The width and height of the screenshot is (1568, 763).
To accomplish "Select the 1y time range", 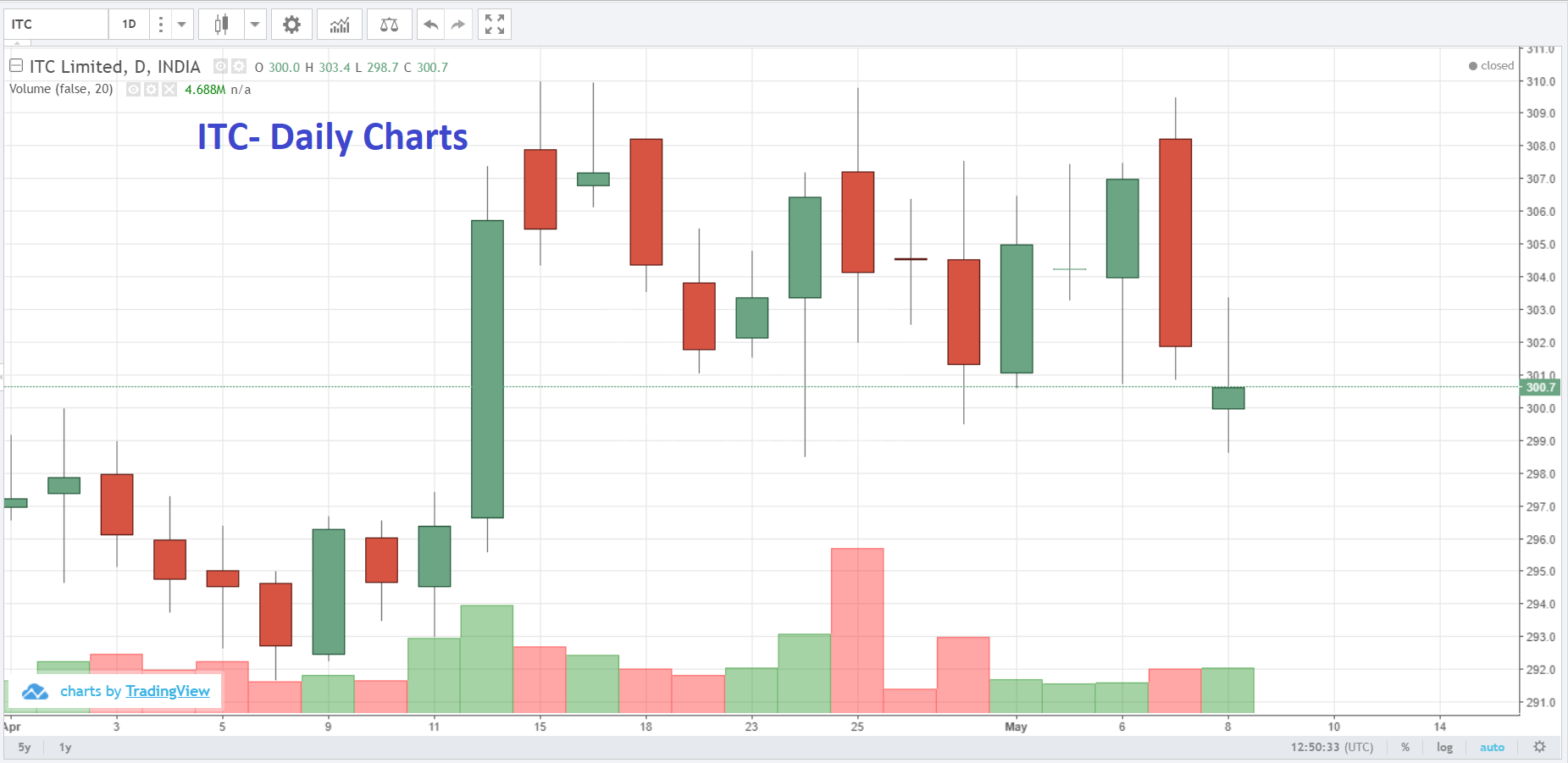I will [x=65, y=747].
